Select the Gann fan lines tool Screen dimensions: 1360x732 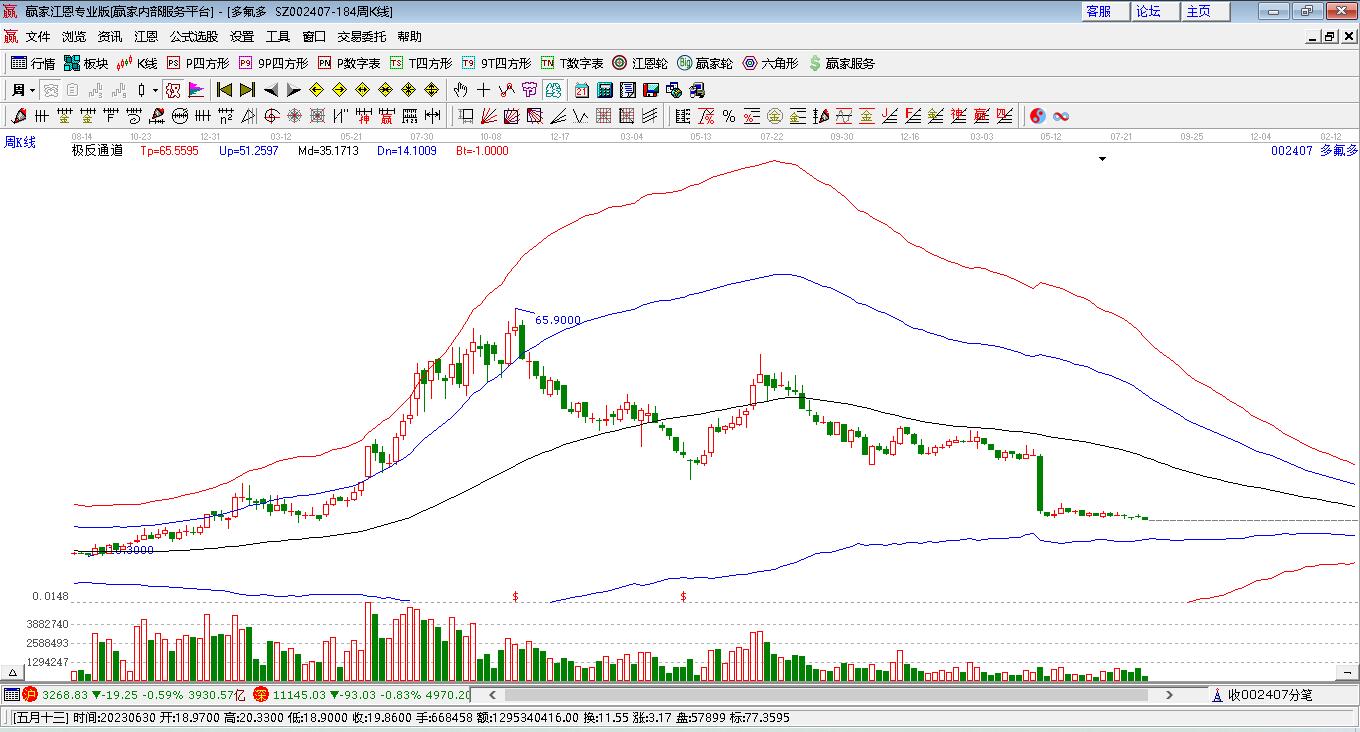click(488, 116)
